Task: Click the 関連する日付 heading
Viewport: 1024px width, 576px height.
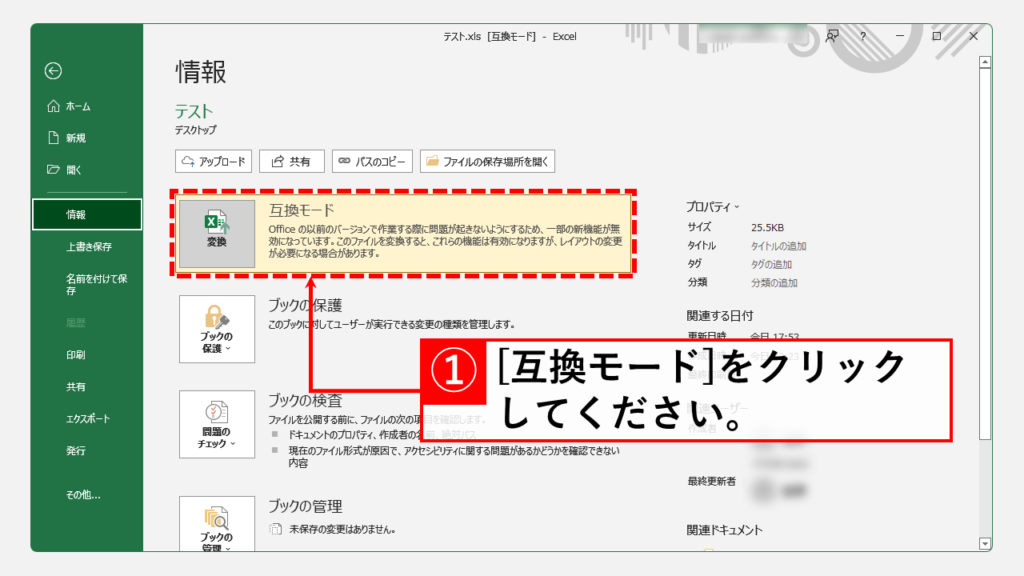Action: [720, 316]
